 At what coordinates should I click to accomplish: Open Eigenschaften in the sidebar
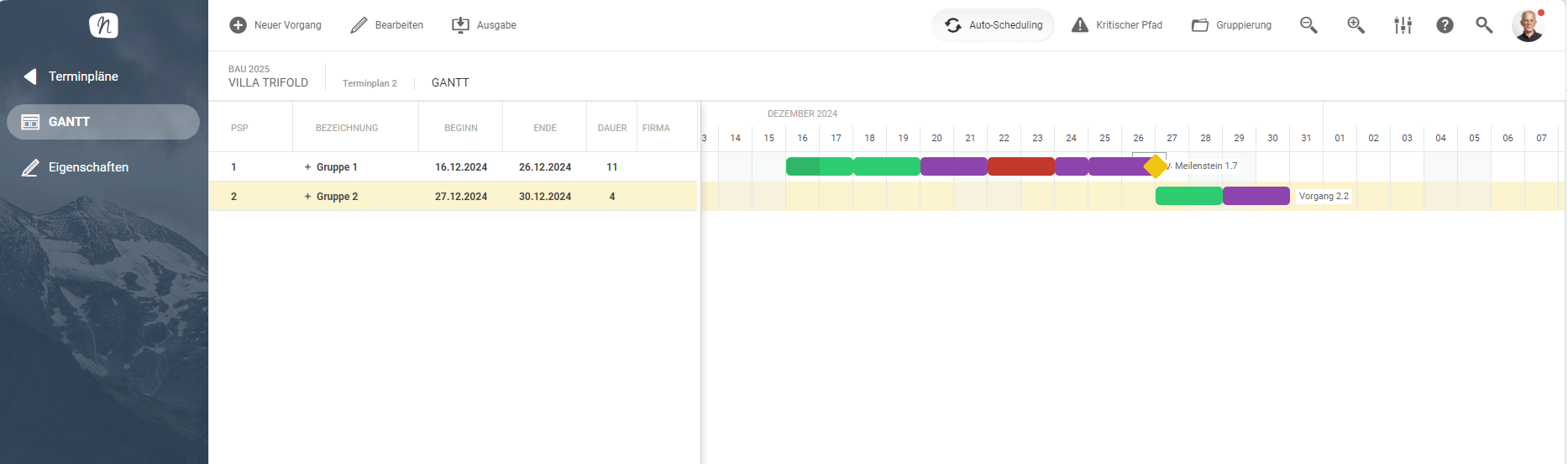point(88,167)
